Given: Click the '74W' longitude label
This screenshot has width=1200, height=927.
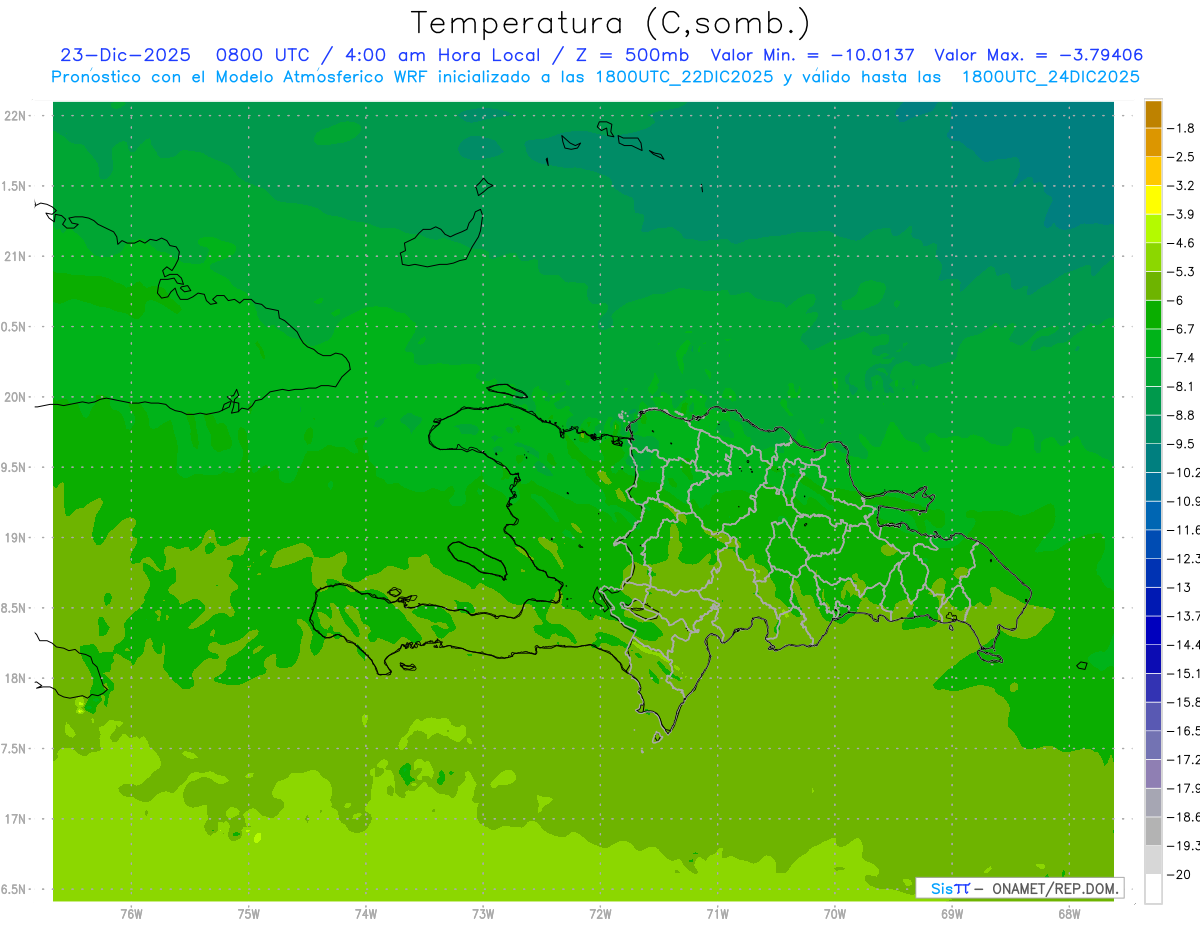Looking at the screenshot, I should (x=366, y=914).
